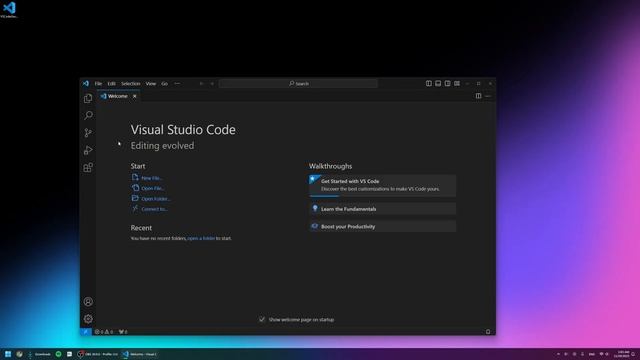Viewport: 640px width, 360px height.
Task: Open the Selection menu
Action: 131,84
